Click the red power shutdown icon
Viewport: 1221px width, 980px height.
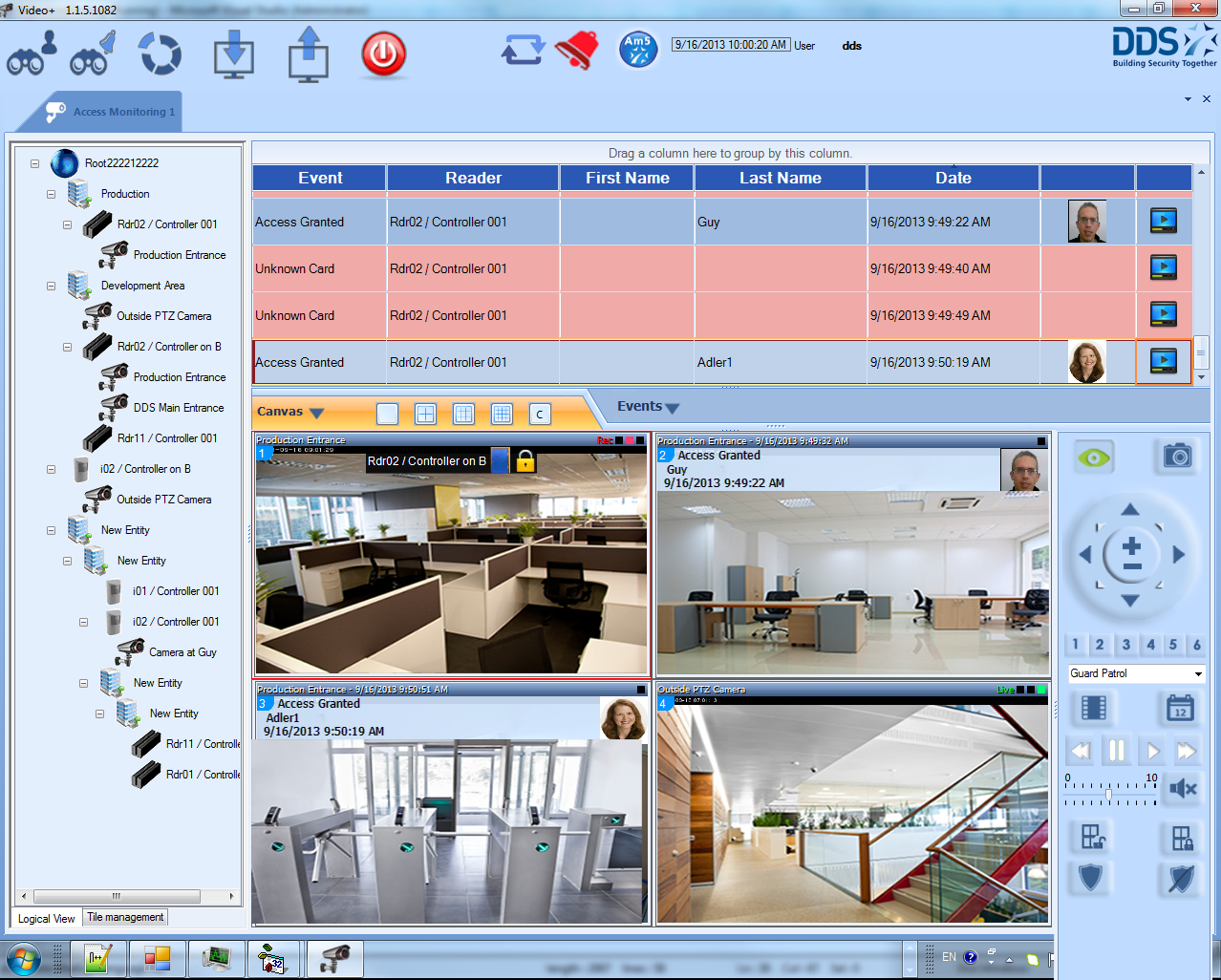382,53
